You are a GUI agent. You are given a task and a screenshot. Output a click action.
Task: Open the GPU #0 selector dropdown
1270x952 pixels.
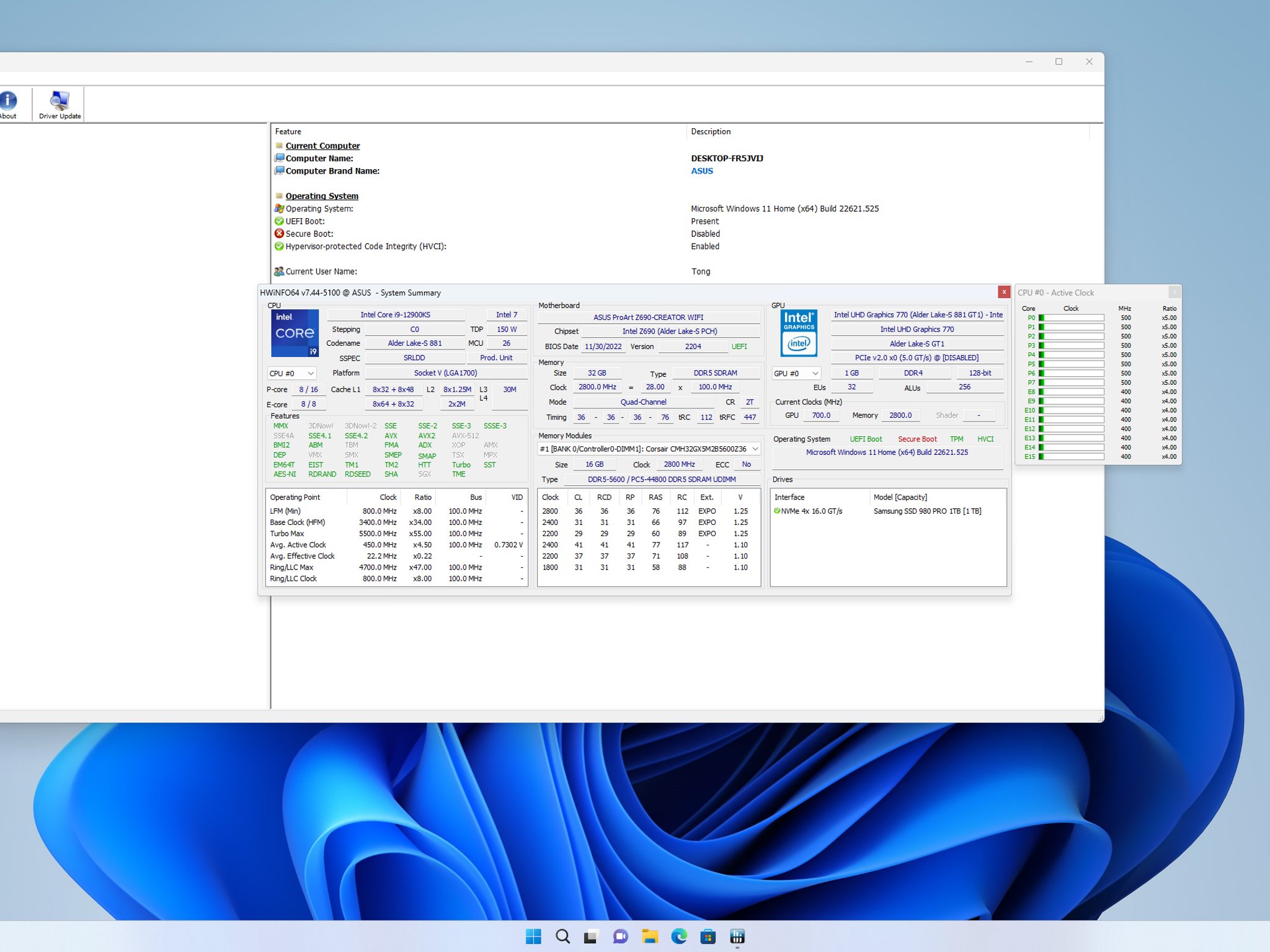tap(796, 373)
